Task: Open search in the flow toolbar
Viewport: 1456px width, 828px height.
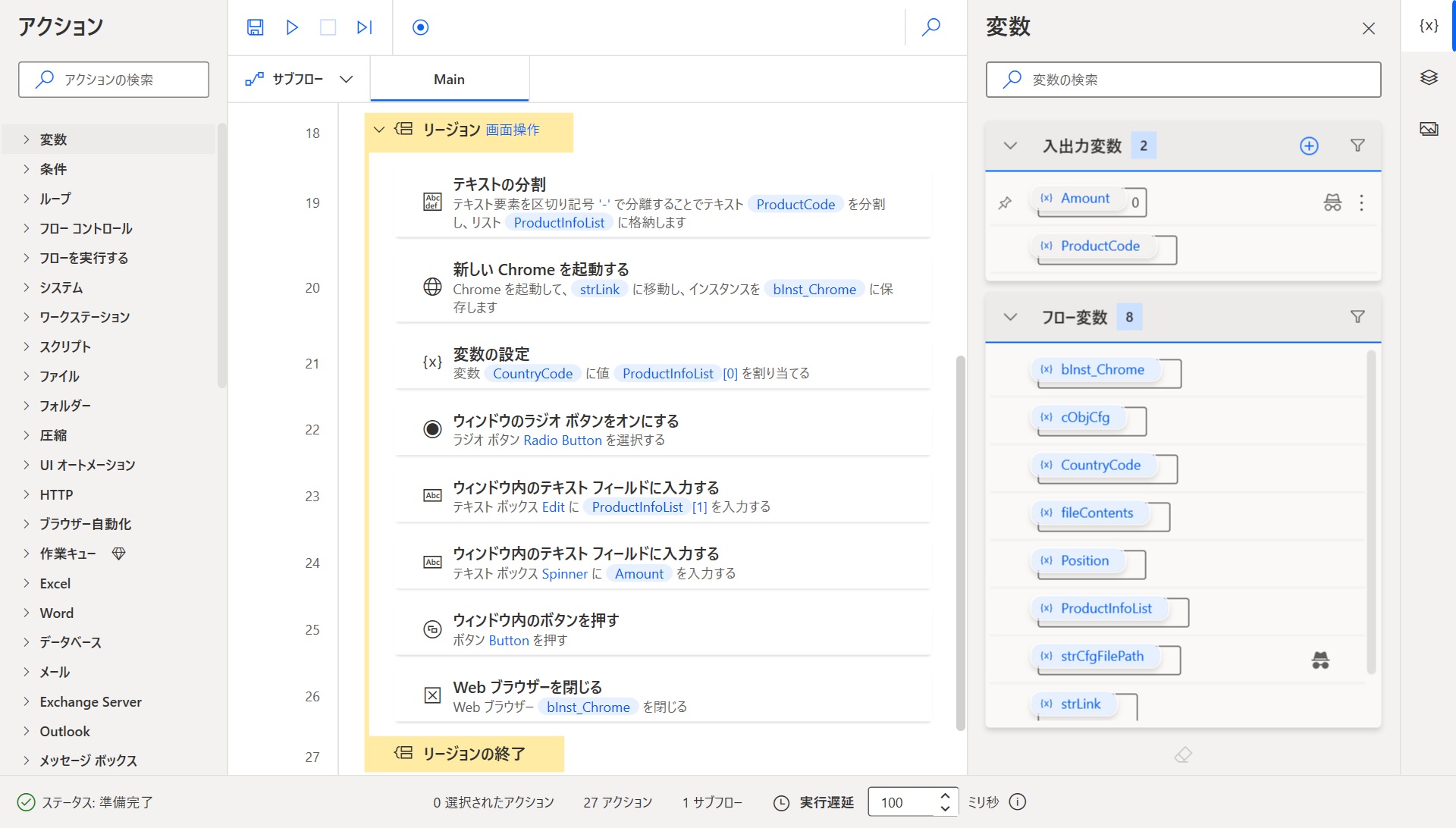Action: pos(931,27)
